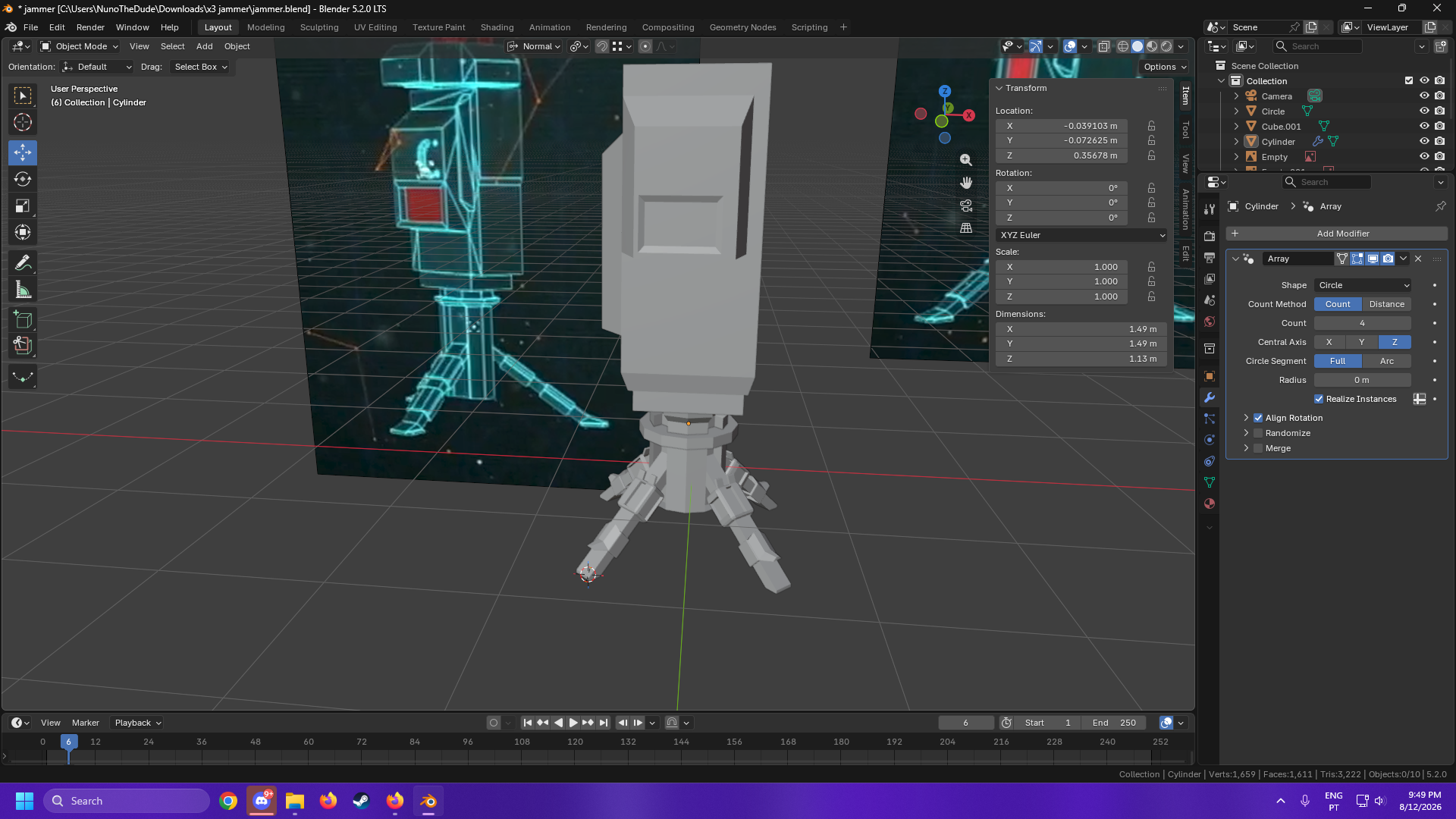Activate the Annotate tool

(23, 263)
